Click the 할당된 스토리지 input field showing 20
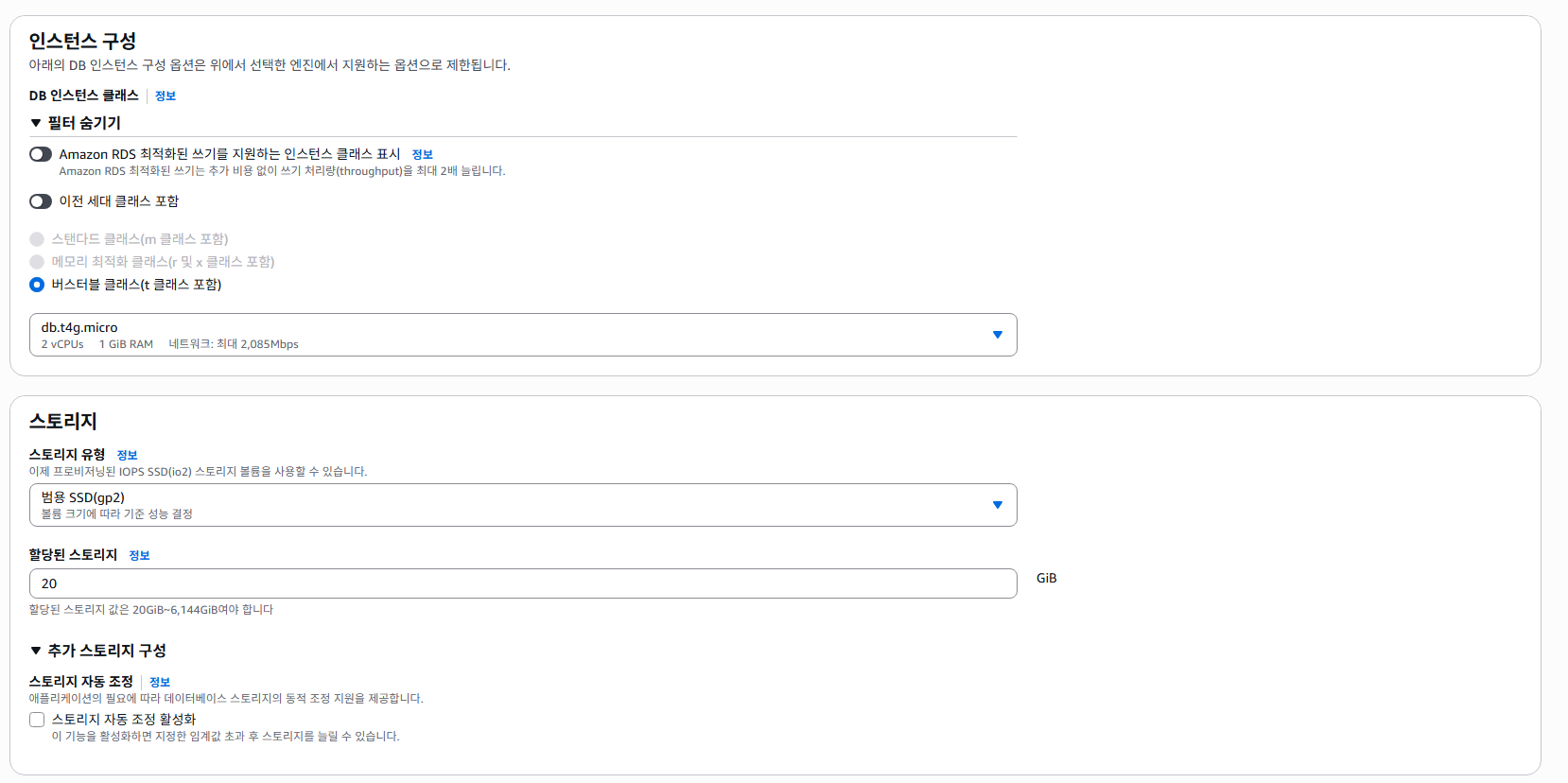1568x783 pixels. pos(522,583)
